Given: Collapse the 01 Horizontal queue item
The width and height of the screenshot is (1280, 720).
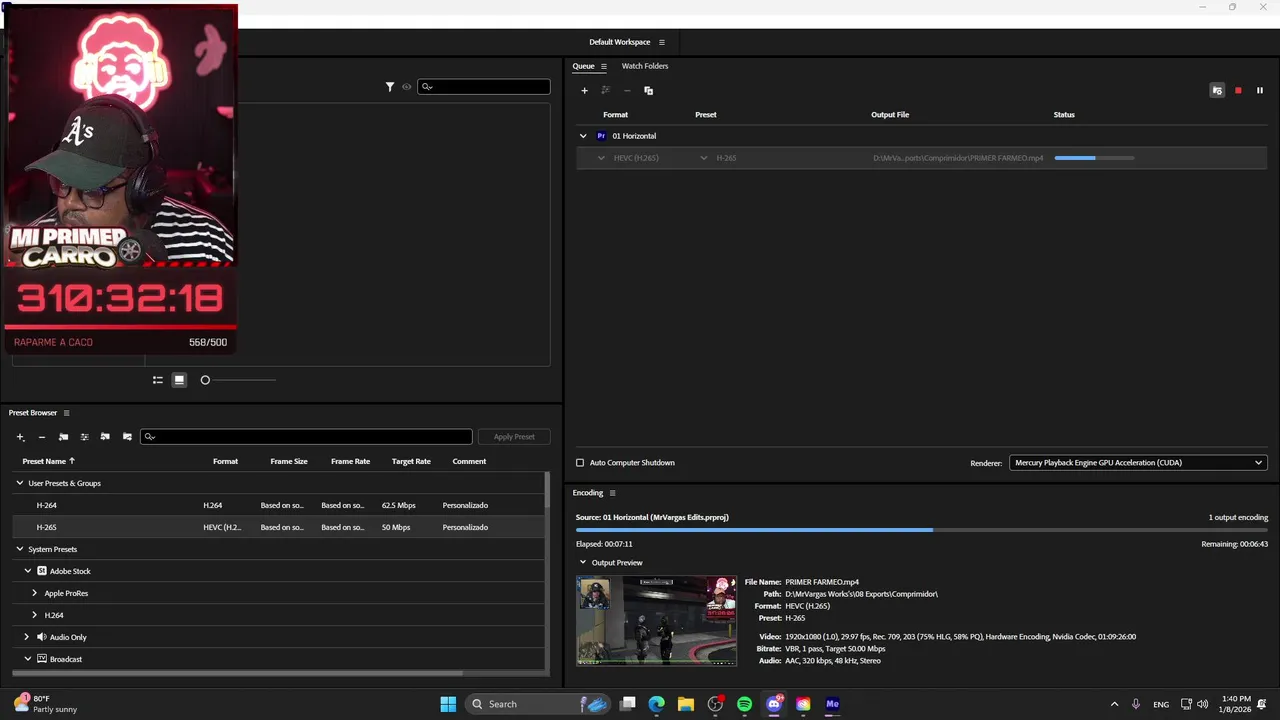Looking at the screenshot, I should click(x=583, y=136).
